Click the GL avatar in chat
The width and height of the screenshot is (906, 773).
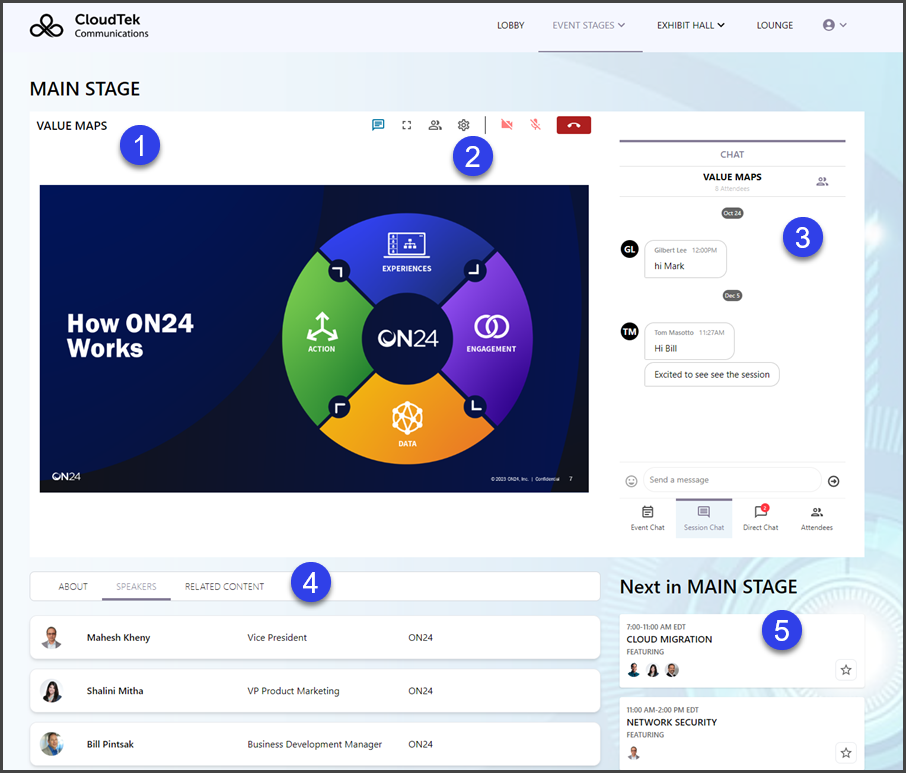click(629, 249)
